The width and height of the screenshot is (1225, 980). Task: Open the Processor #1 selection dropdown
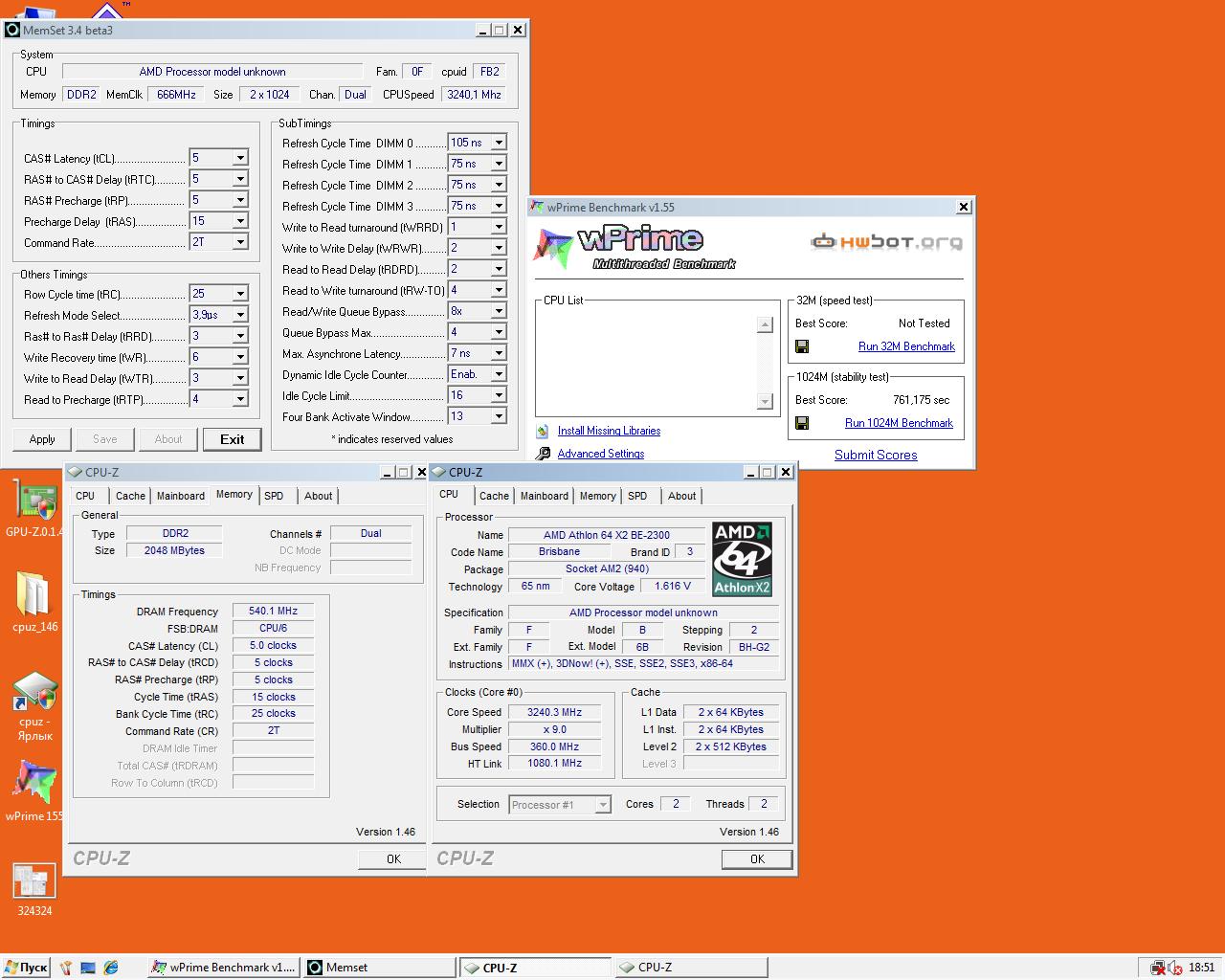pyautogui.click(x=603, y=805)
